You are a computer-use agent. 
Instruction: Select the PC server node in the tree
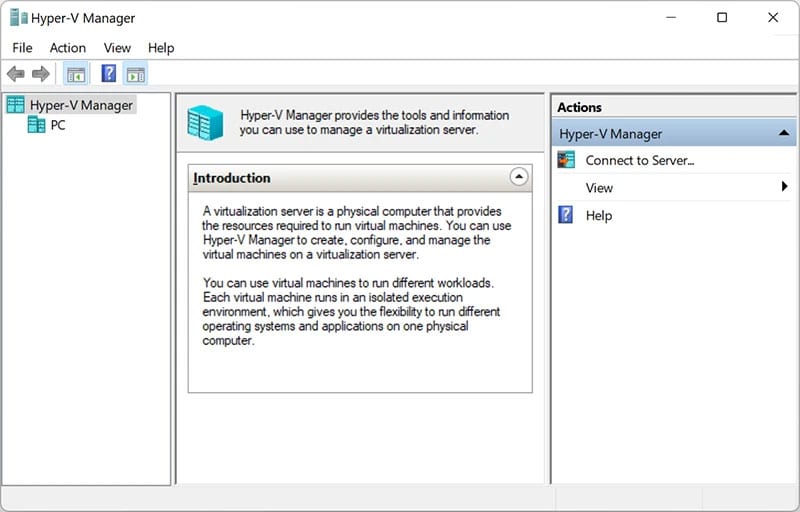pyautogui.click(x=57, y=125)
